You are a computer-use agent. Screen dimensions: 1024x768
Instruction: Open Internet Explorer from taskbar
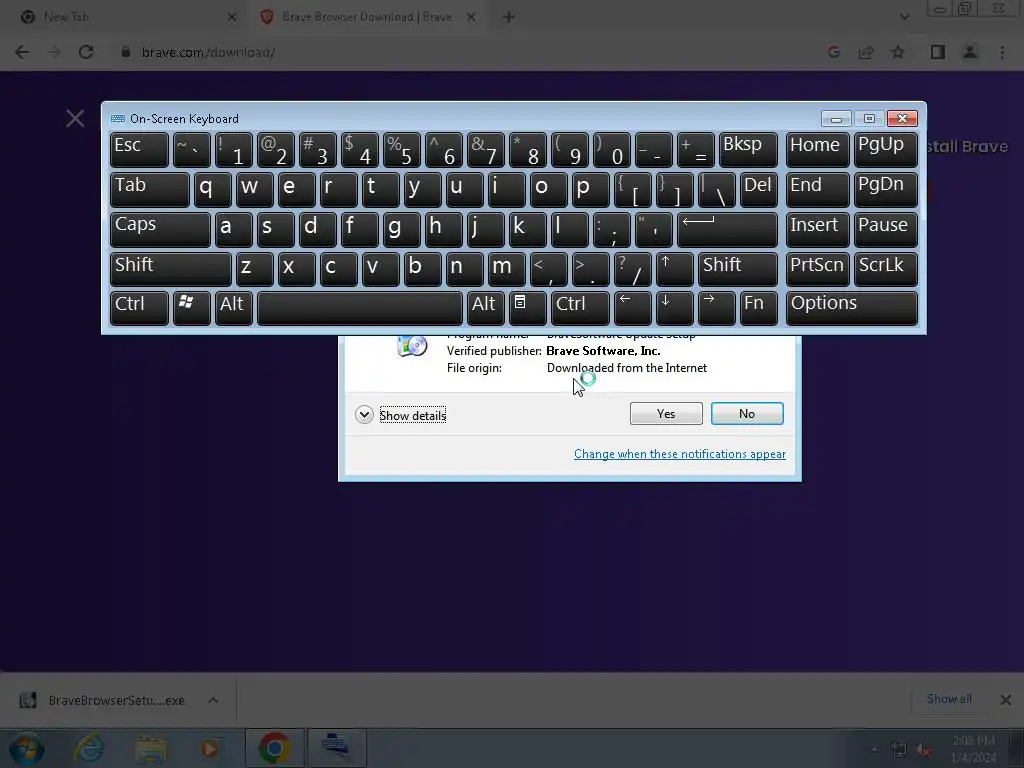(88, 748)
